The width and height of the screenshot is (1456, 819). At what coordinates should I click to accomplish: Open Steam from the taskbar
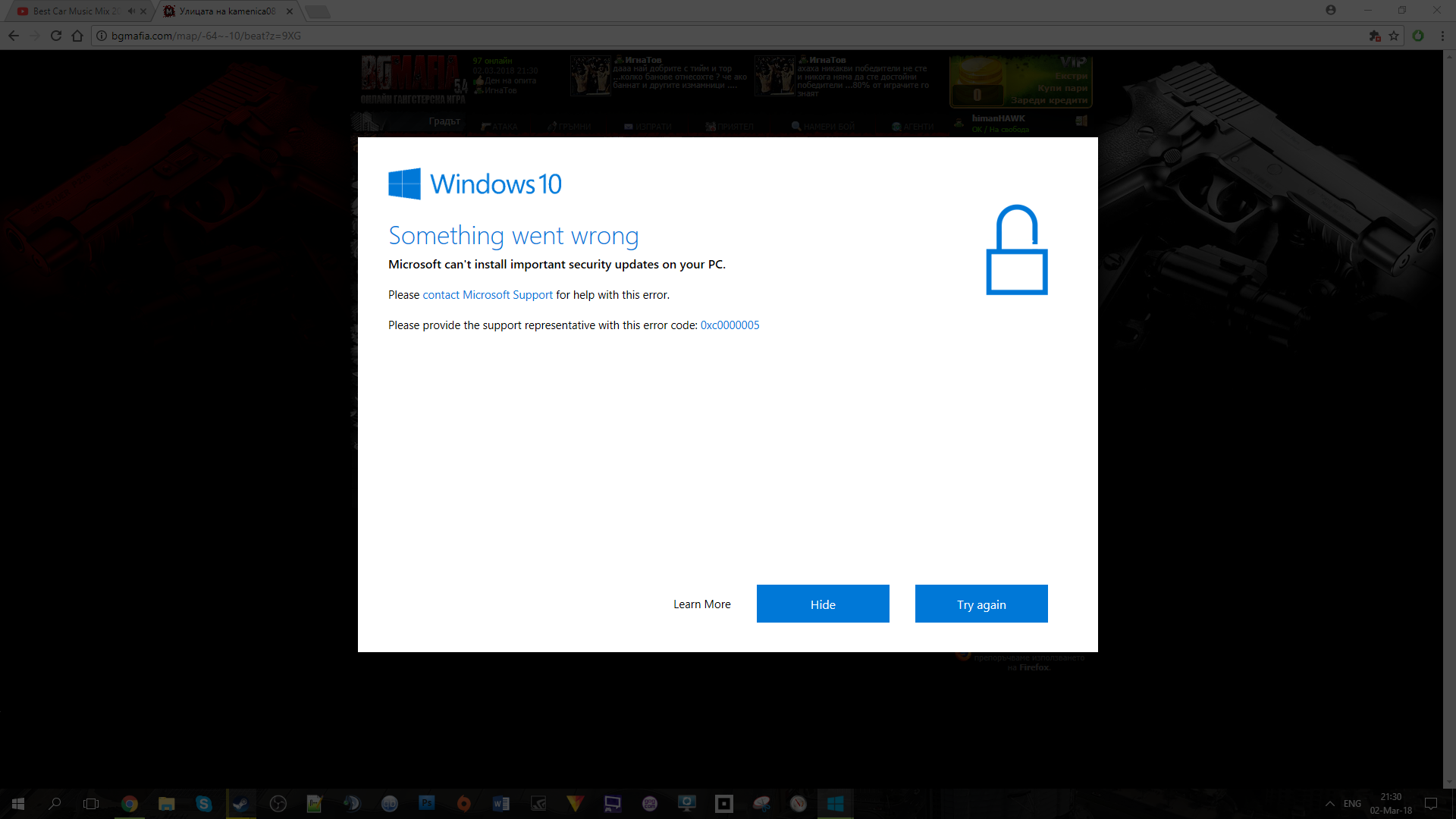click(x=240, y=804)
